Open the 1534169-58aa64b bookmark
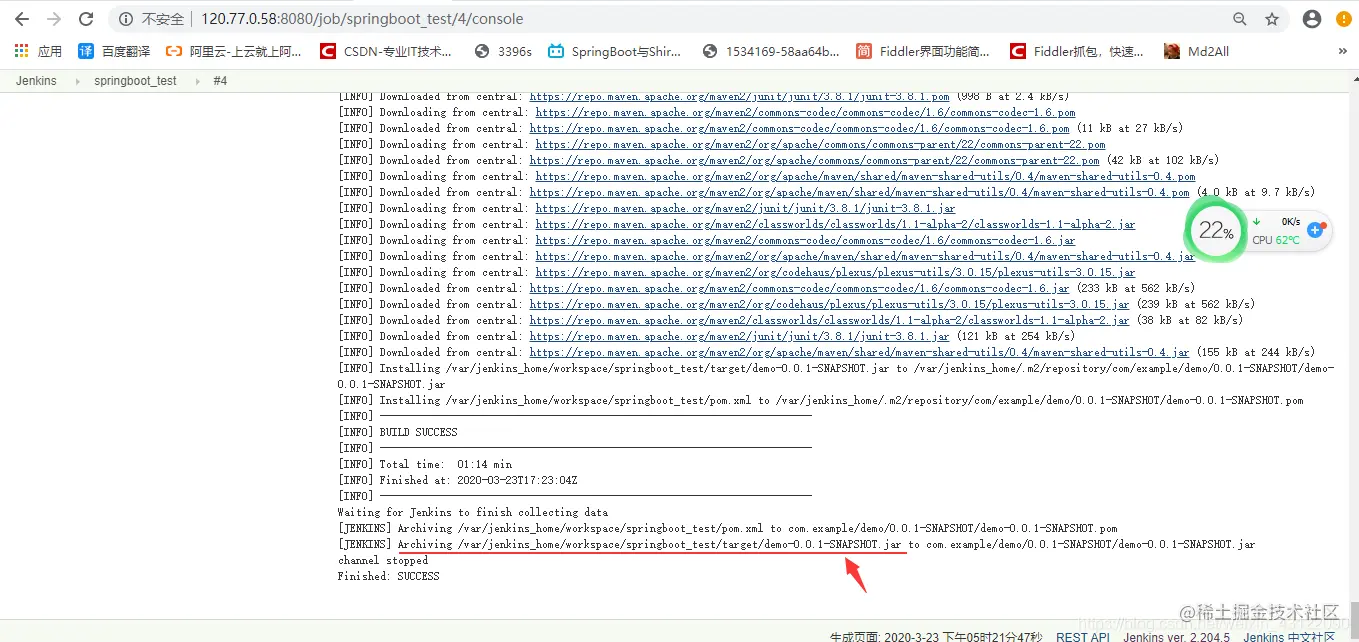The width and height of the screenshot is (1359, 642). (x=771, y=51)
